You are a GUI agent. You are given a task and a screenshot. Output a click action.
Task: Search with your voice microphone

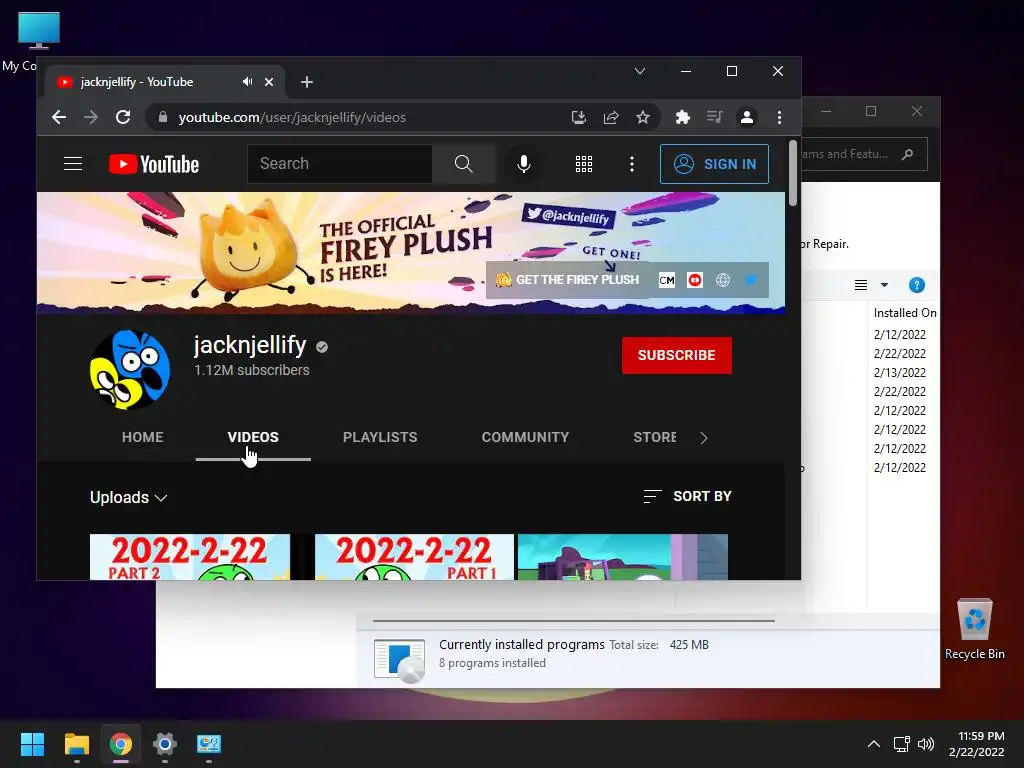point(523,163)
